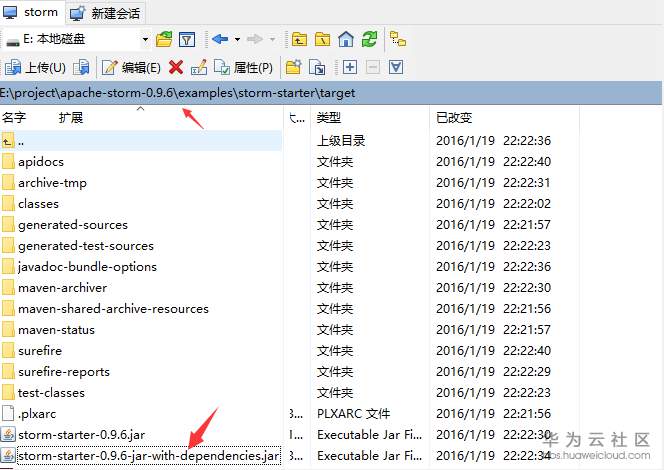
Task: Sort by the 名字 column header
Action: coord(14,117)
